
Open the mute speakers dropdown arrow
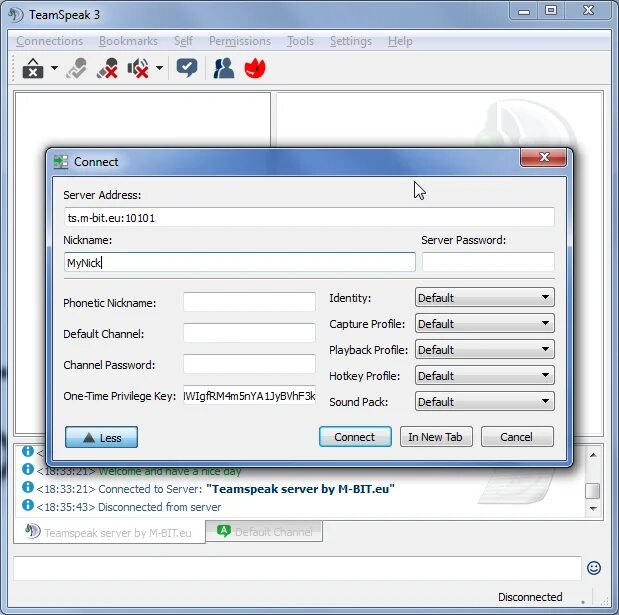[x=159, y=68]
